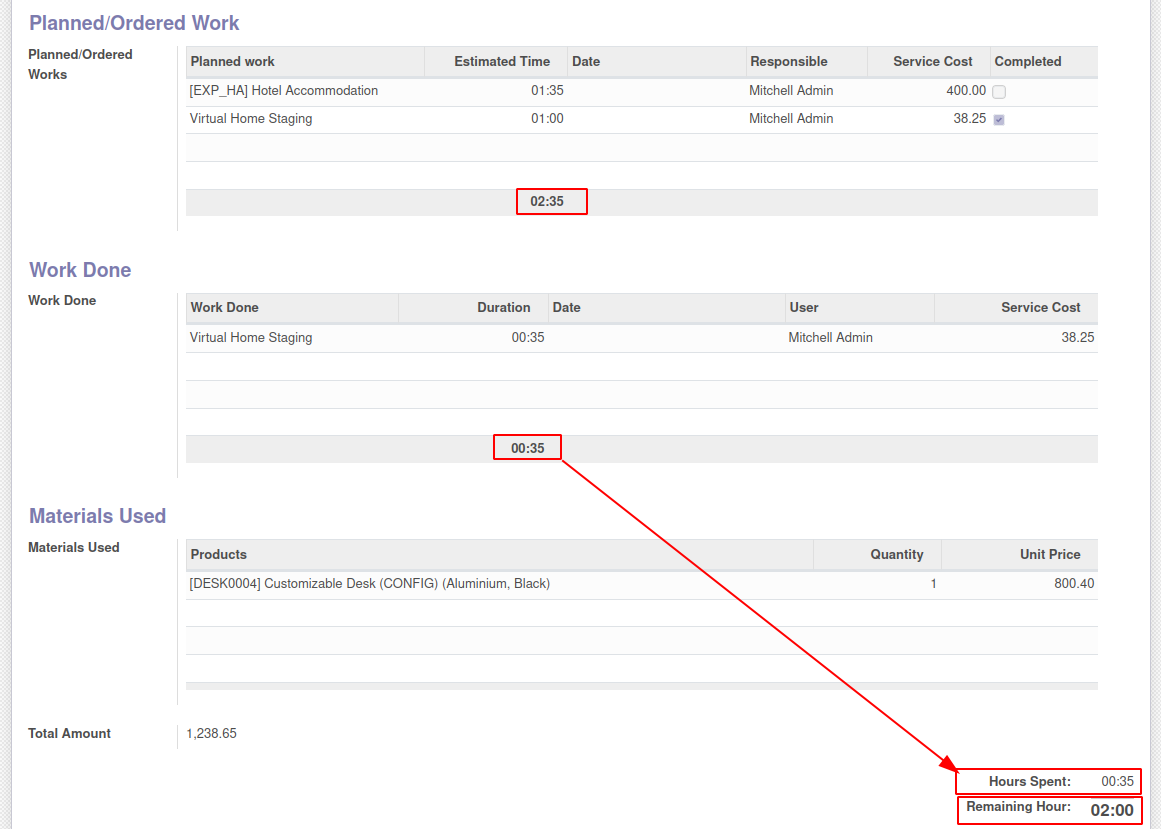This screenshot has width=1161, height=829.
Task: Check the Hotel Accommodation completed checkbox
Action: [999, 92]
